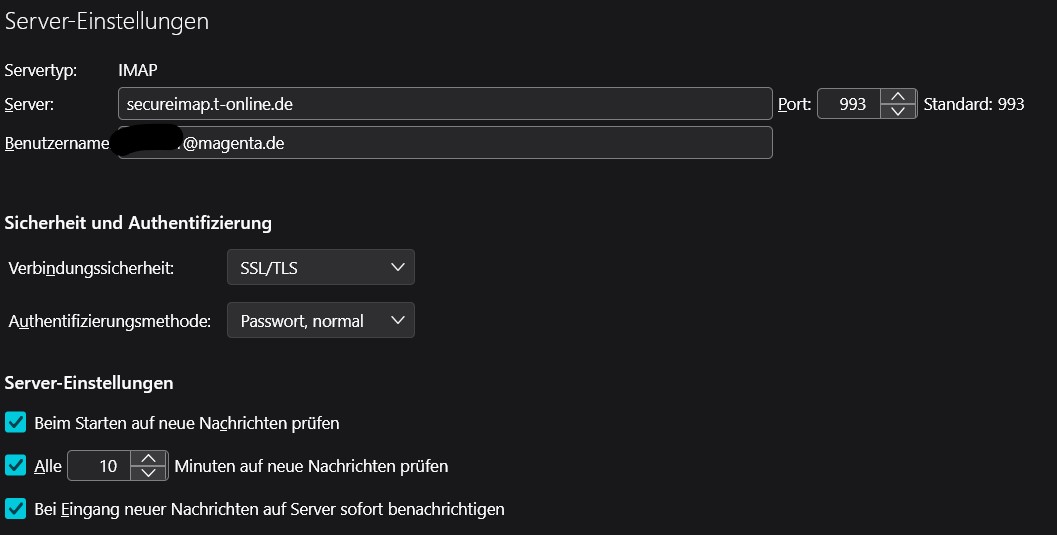Click into the Port 993 field

[x=850, y=104]
